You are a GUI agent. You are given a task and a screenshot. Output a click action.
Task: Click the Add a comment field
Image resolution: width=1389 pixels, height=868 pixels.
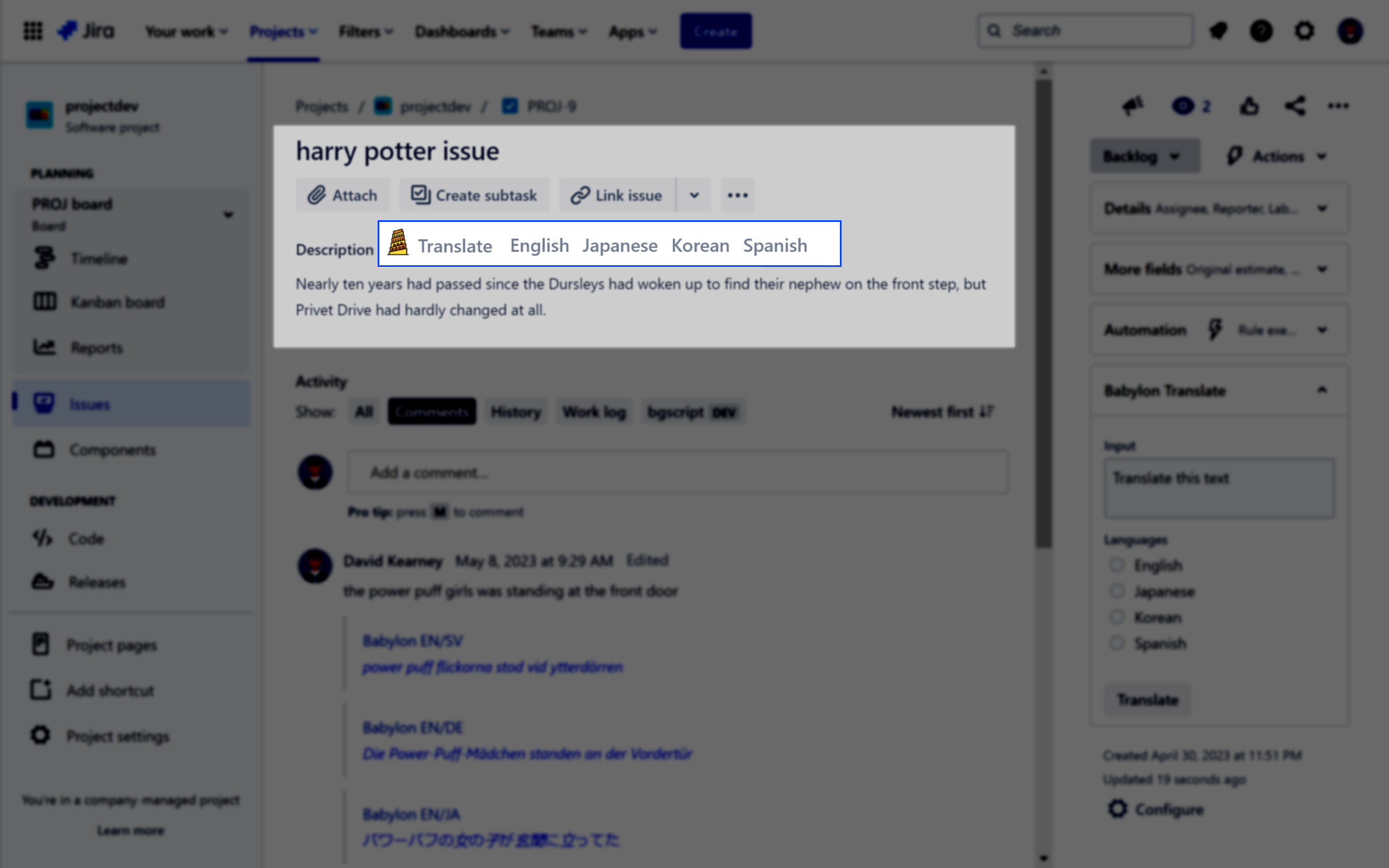click(677, 473)
